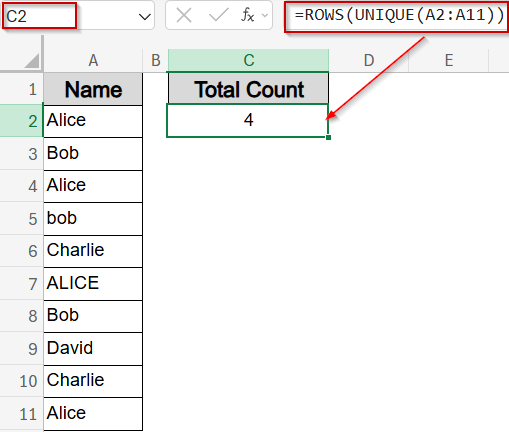The width and height of the screenshot is (509, 432).
Task: Select column A header
Action: 93,60
